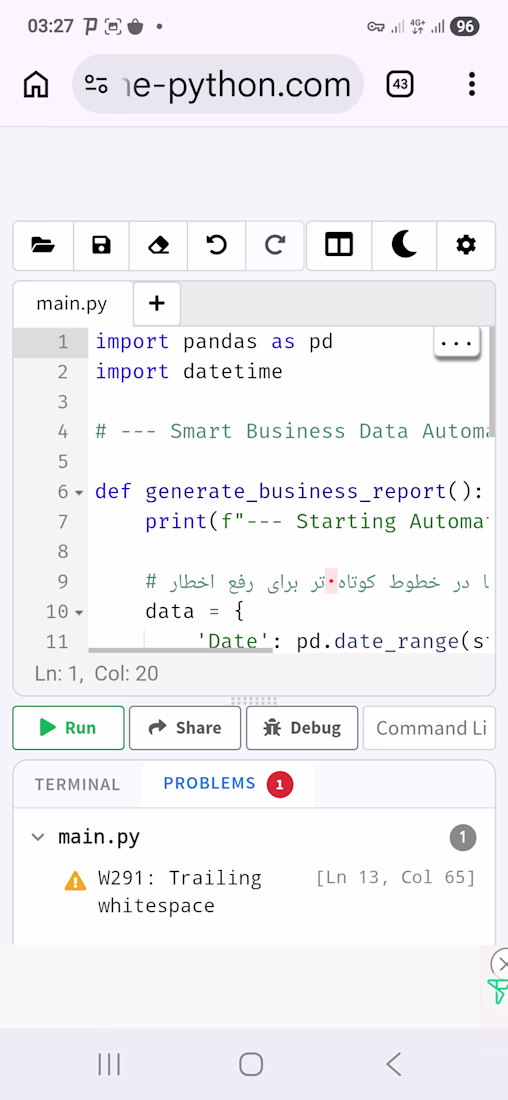Switch the editor layout with columns icon

(339, 245)
